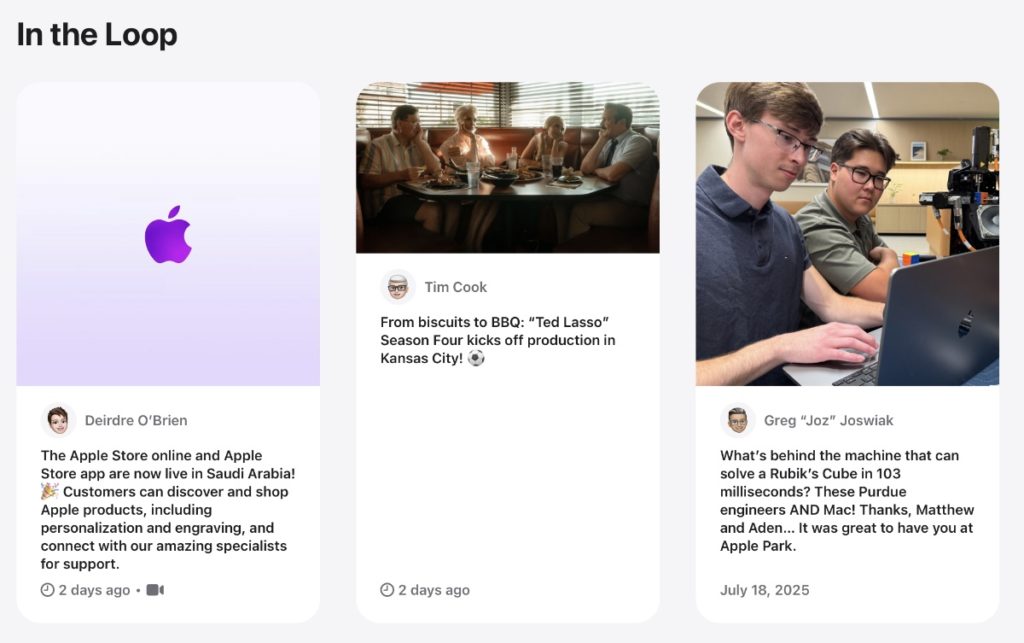The width and height of the screenshot is (1024, 643).
Task: Open the Purdue engineers laptop photo
Action: pyautogui.click(x=847, y=234)
